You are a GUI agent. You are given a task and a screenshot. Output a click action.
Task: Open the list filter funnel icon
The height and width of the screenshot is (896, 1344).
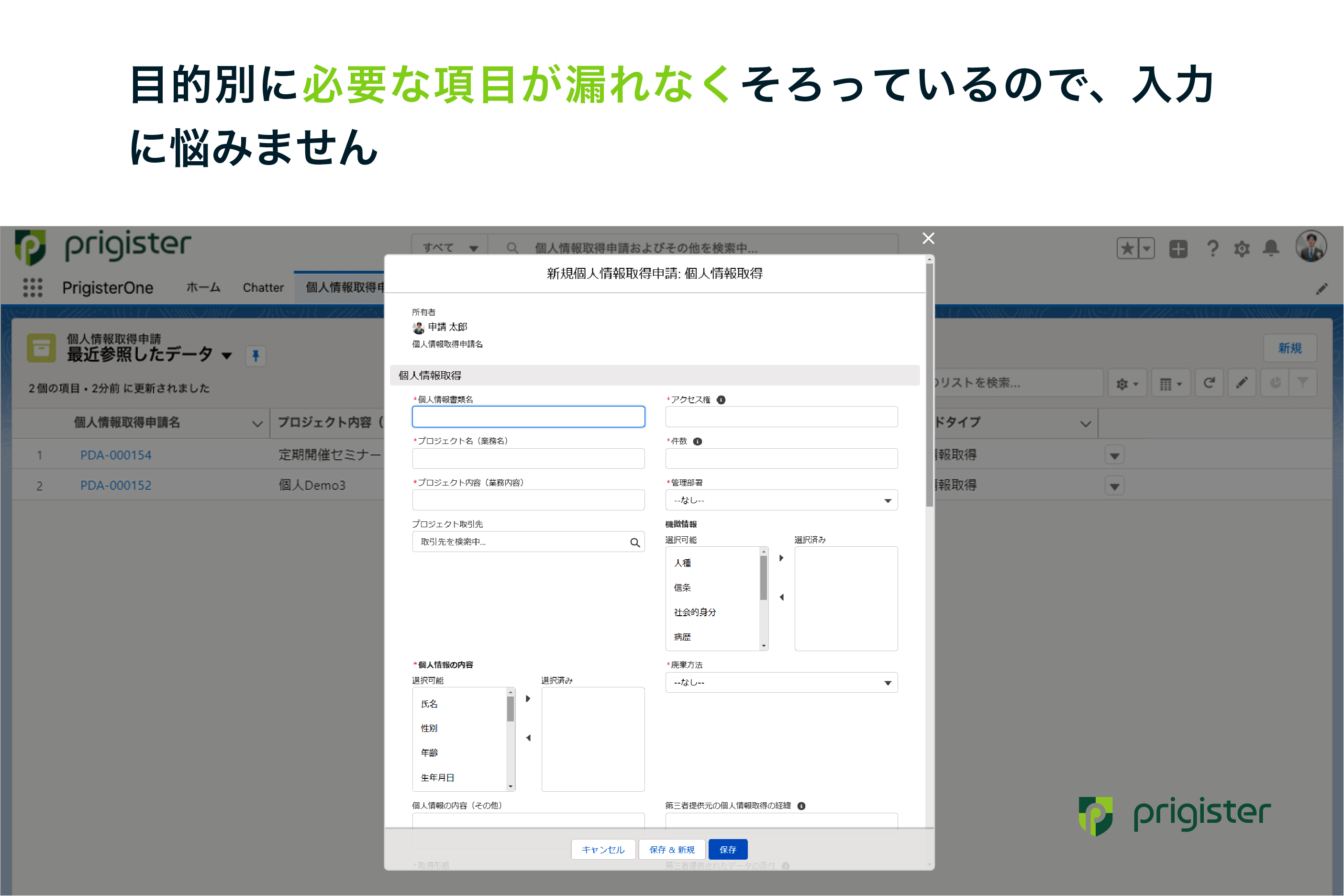point(1303,383)
